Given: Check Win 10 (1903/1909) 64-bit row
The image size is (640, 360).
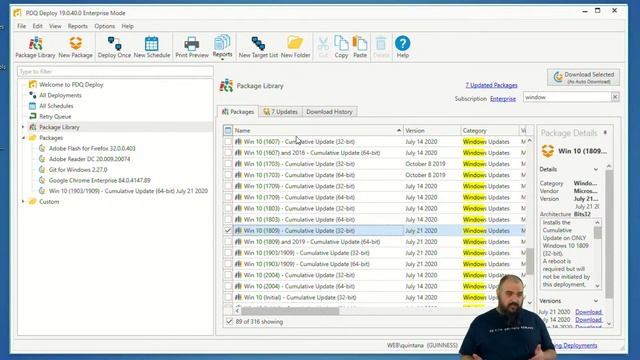Looking at the screenshot, I should 228,264.
